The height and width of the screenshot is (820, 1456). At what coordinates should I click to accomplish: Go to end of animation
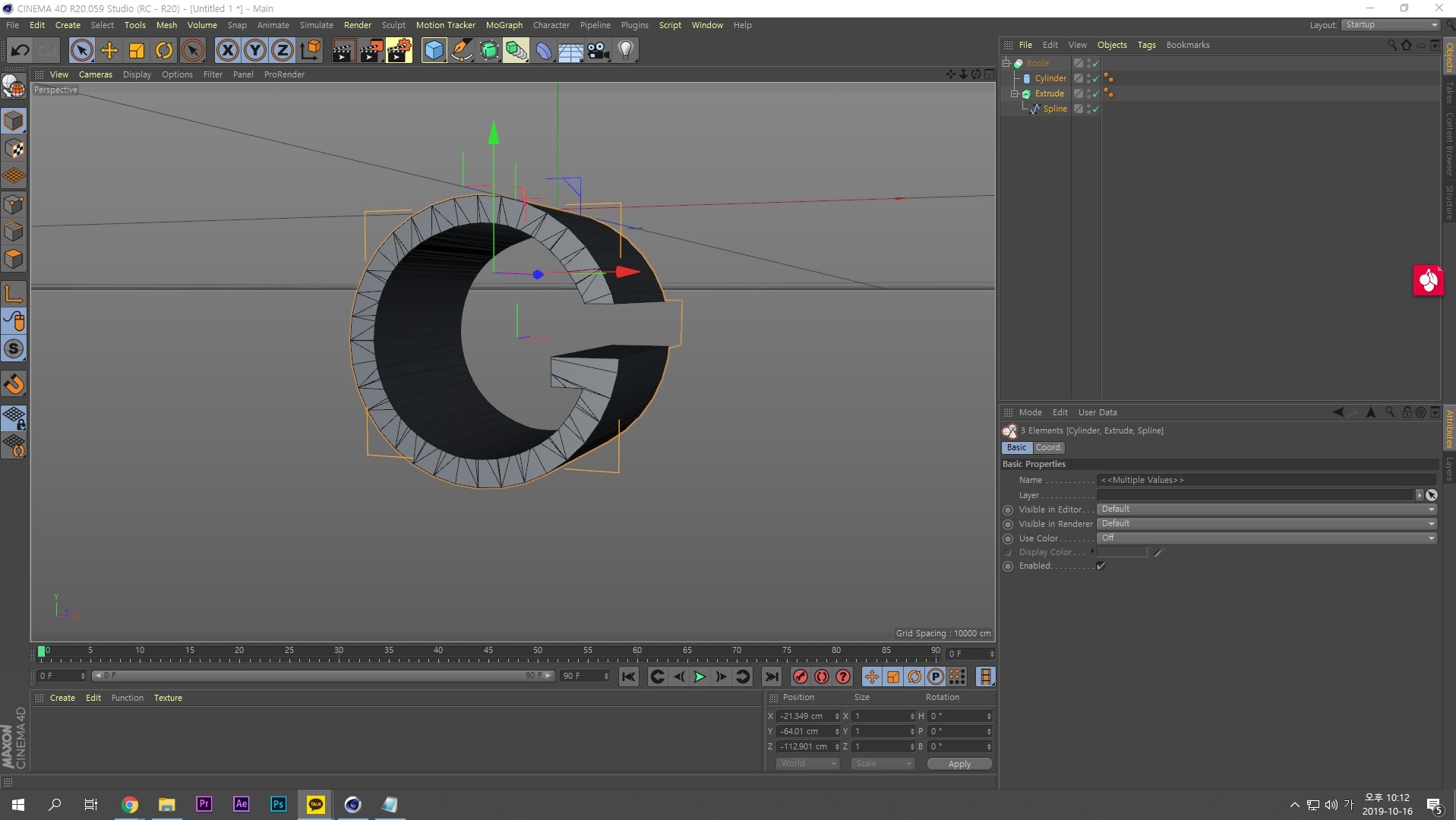click(x=771, y=676)
